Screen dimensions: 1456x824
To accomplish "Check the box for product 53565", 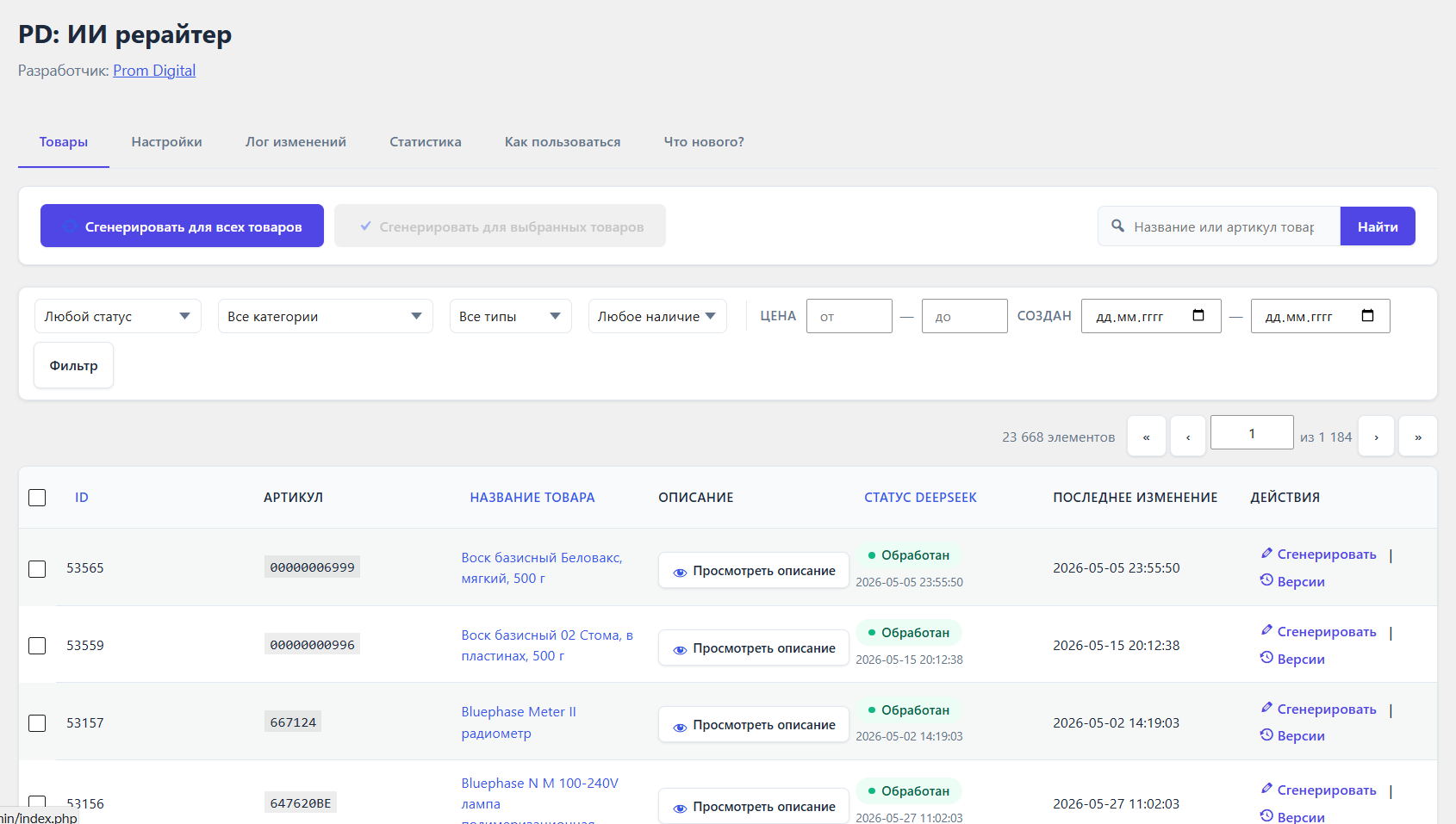I will (37, 568).
